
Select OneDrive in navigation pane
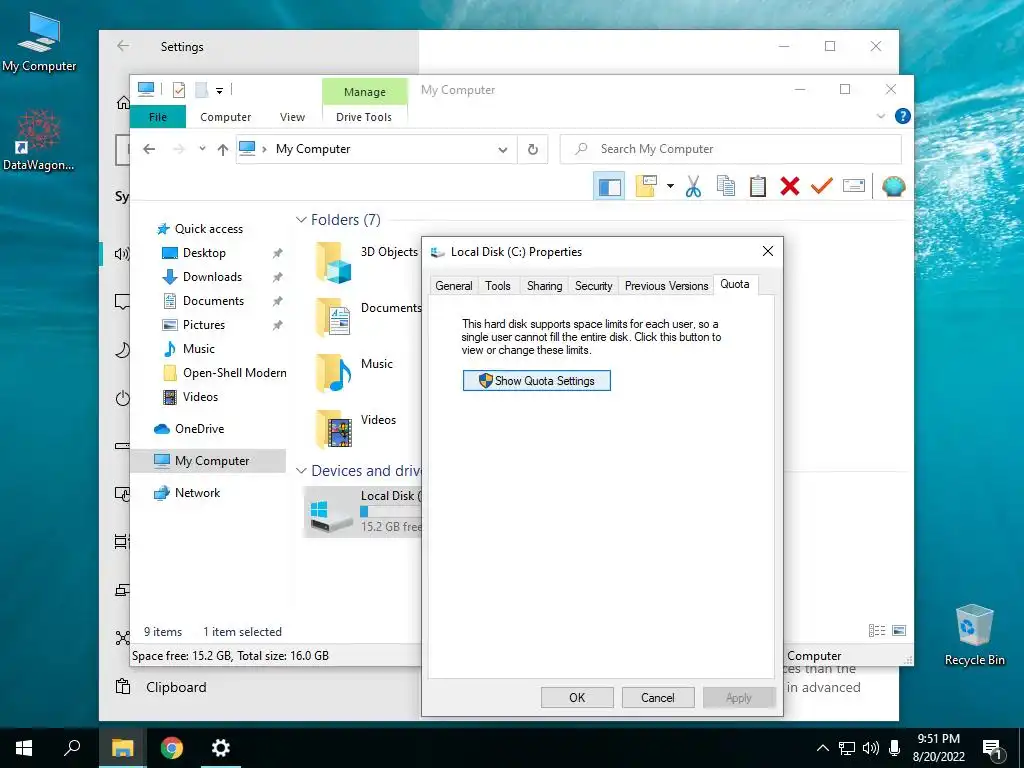click(199, 429)
